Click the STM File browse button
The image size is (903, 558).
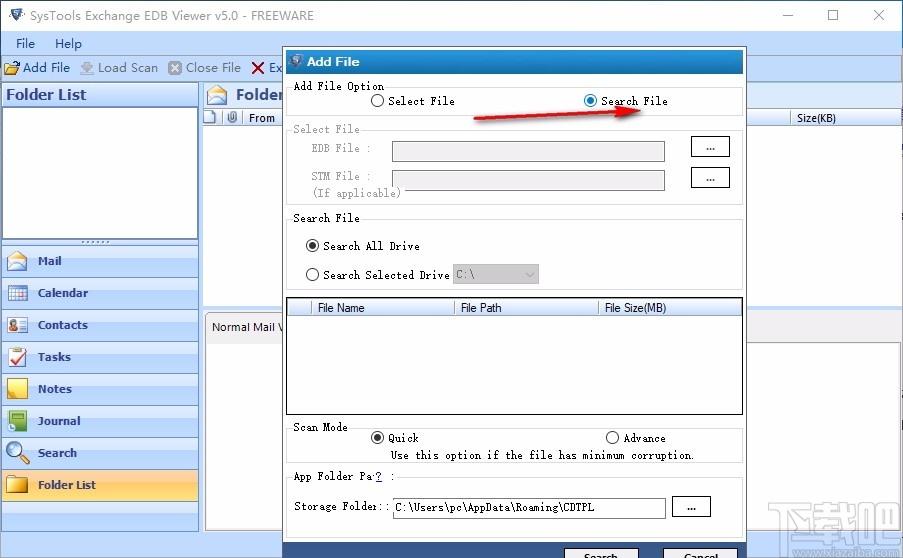(x=710, y=178)
